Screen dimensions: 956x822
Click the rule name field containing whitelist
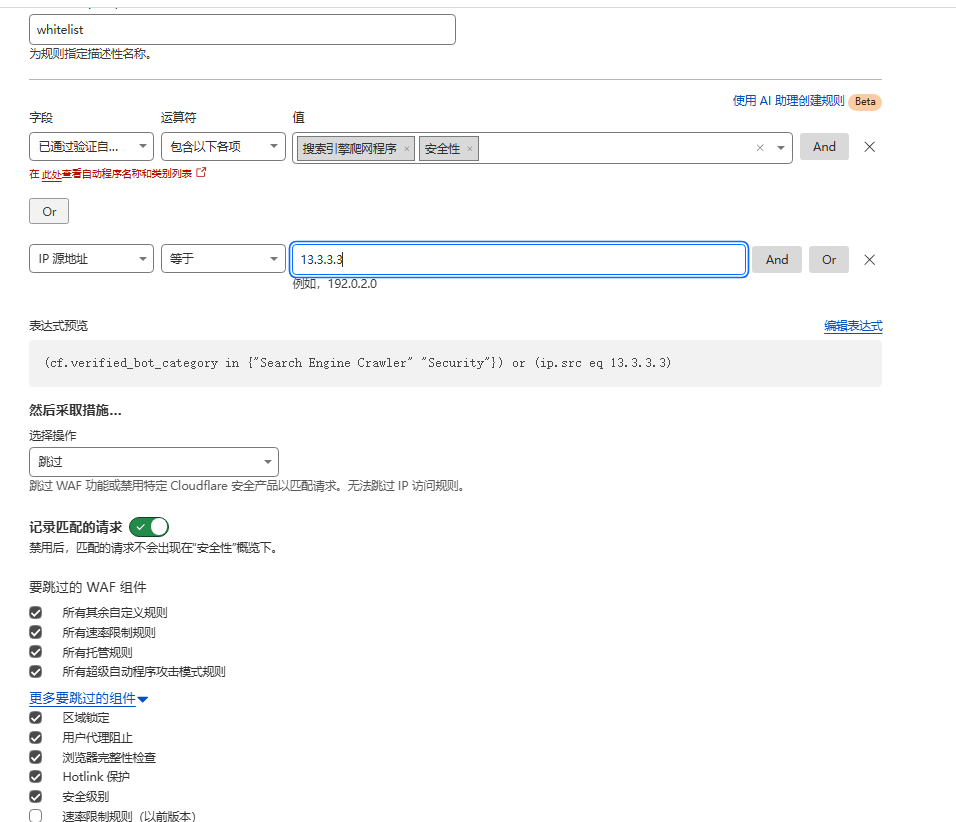242,30
